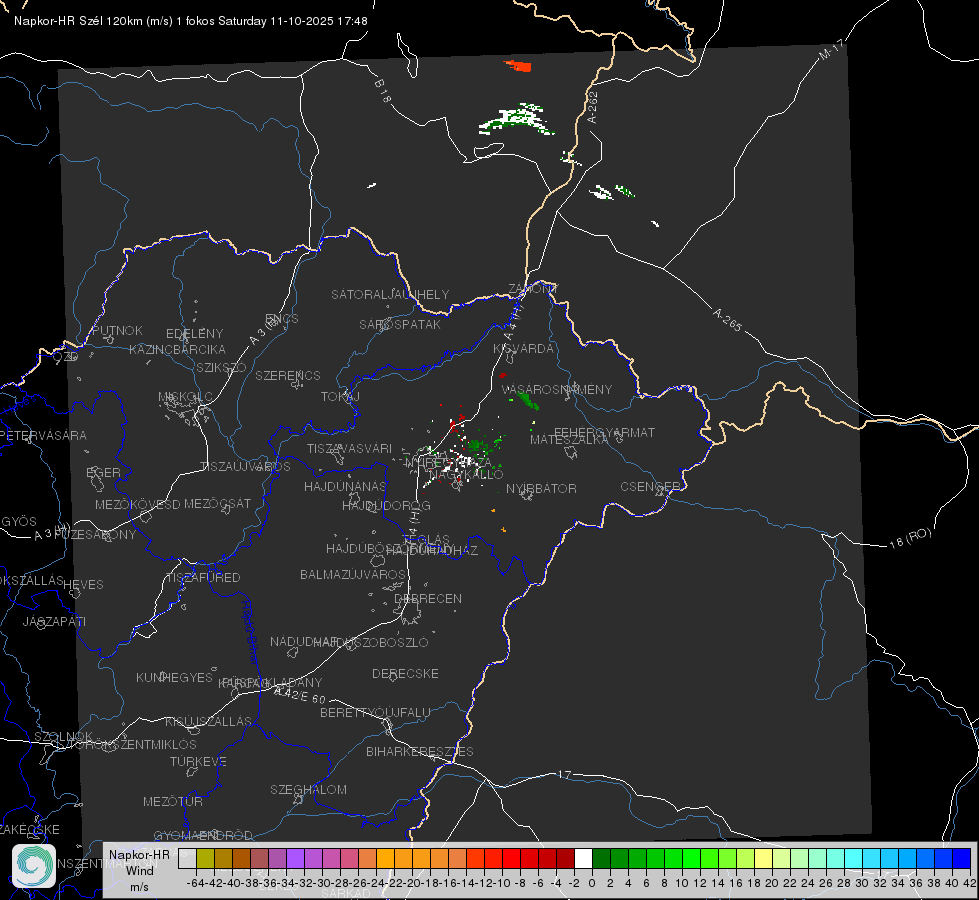Select the KUNHEGYES label
Screen dimensions: 979x900
click(x=174, y=677)
